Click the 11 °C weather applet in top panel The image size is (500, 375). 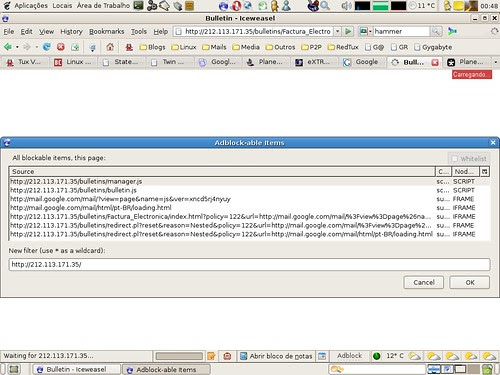(422, 6)
